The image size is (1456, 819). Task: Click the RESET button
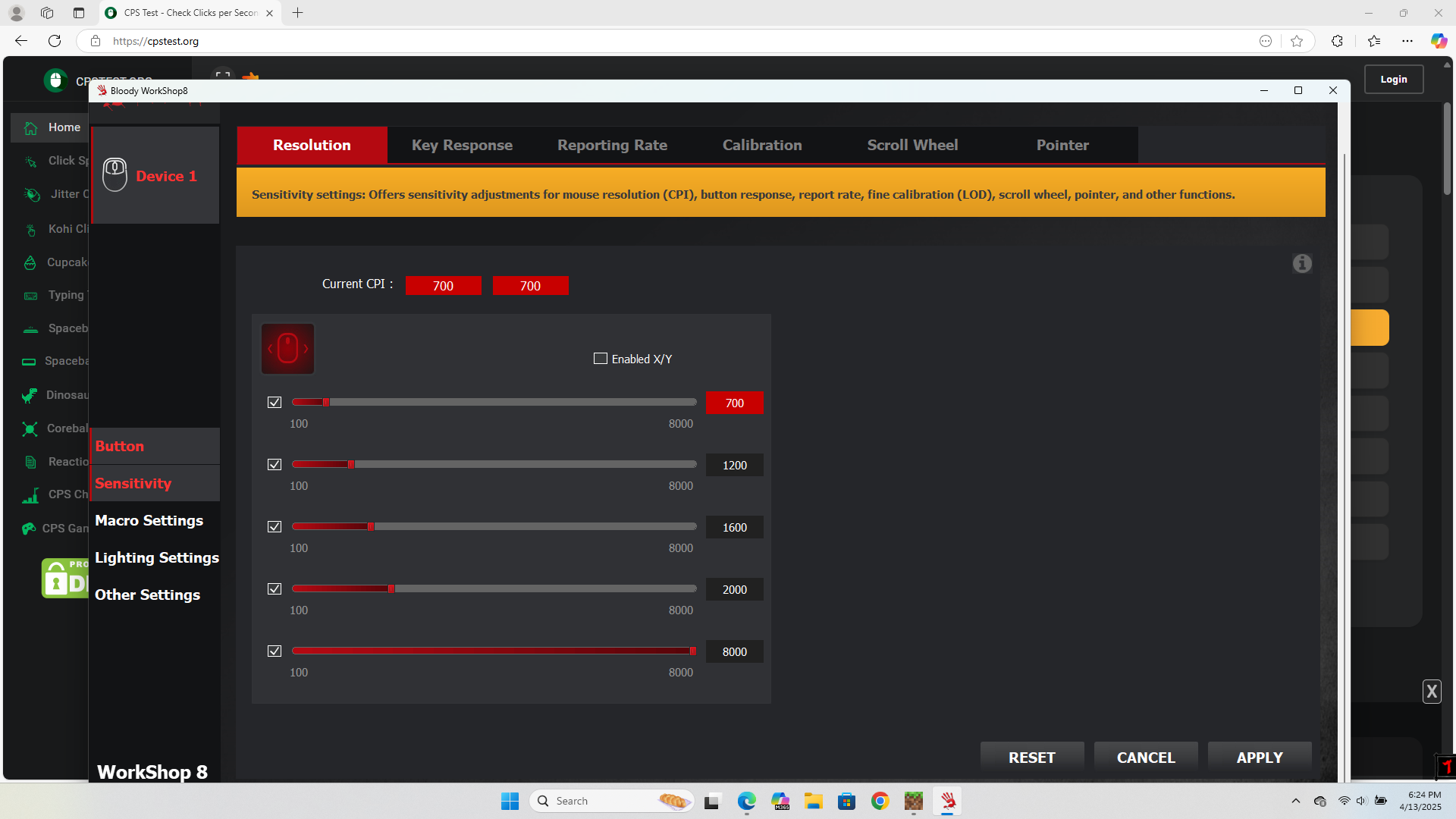(x=1031, y=758)
